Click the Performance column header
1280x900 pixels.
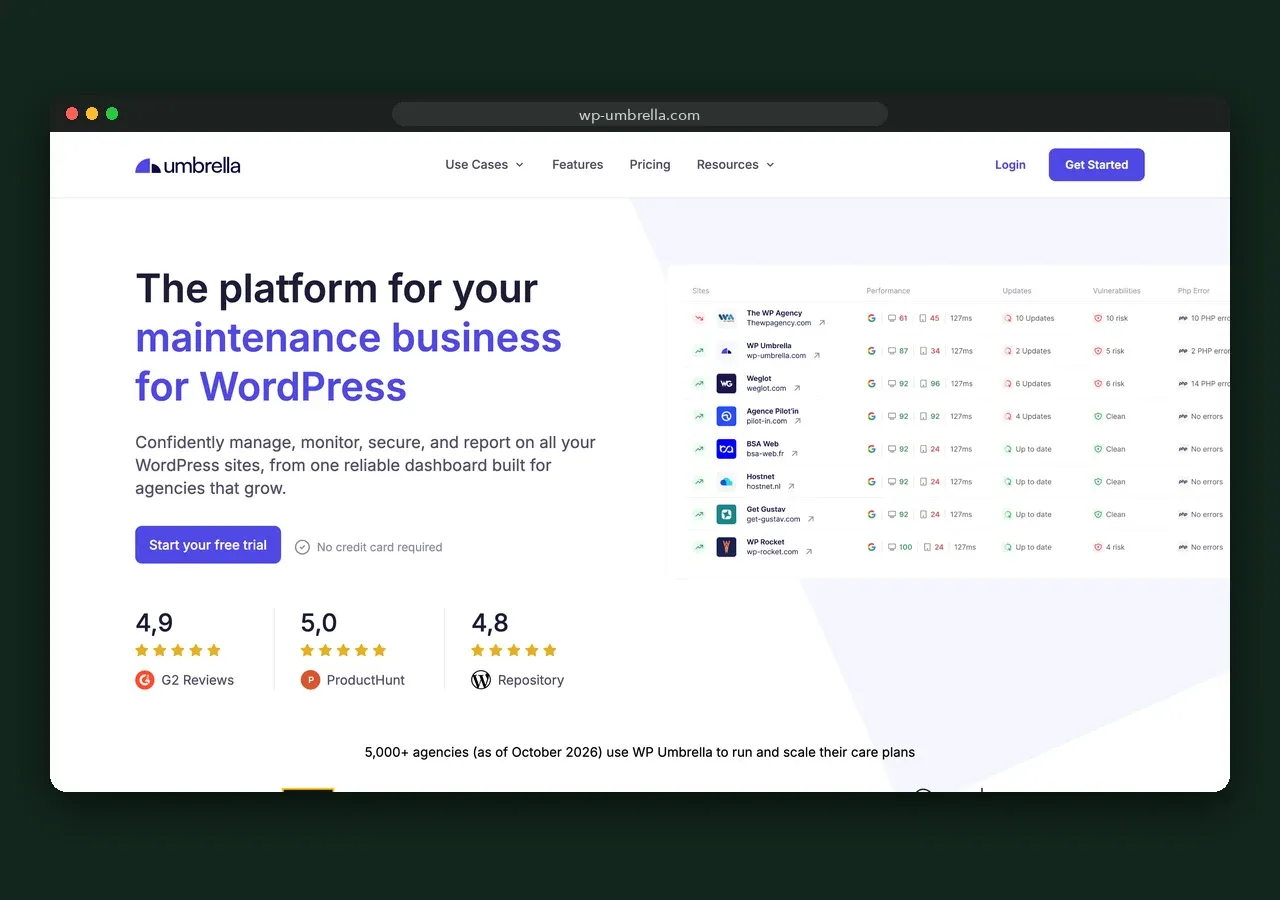pyautogui.click(x=888, y=291)
